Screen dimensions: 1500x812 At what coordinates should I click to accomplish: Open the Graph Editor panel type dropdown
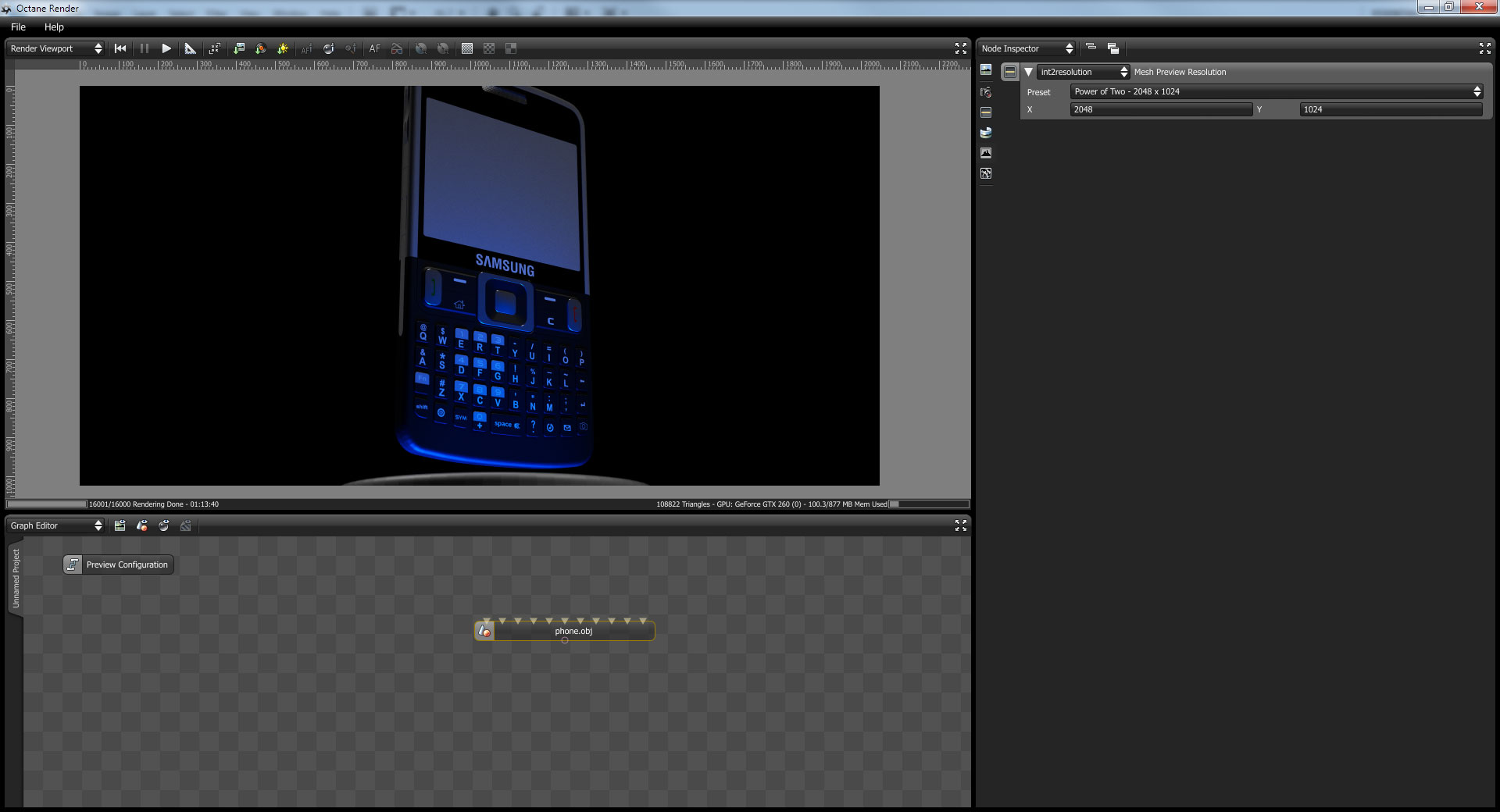tap(55, 525)
